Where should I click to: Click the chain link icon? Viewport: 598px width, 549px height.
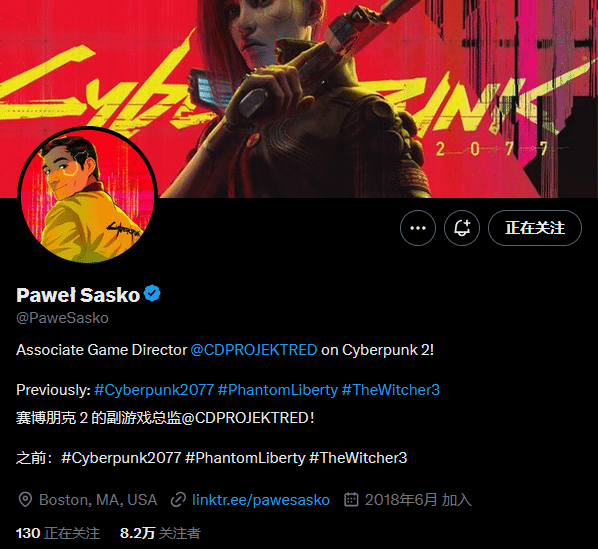[x=178, y=499]
